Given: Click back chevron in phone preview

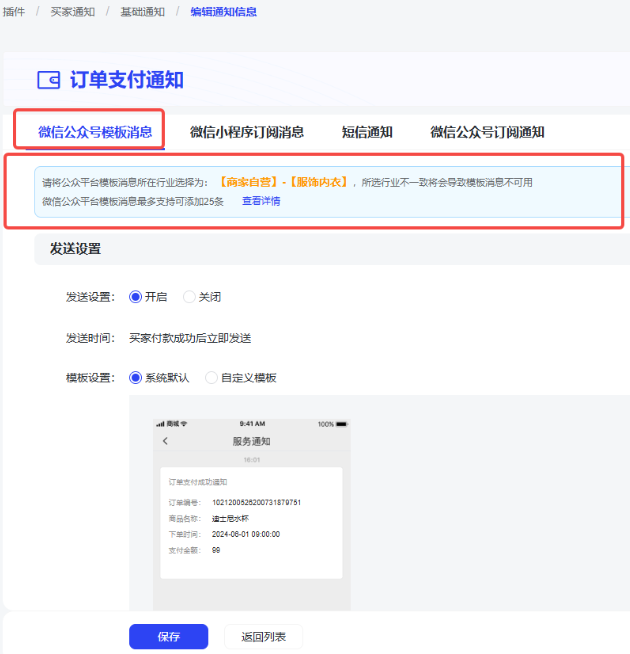Looking at the screenshot, I should point(166,441).
